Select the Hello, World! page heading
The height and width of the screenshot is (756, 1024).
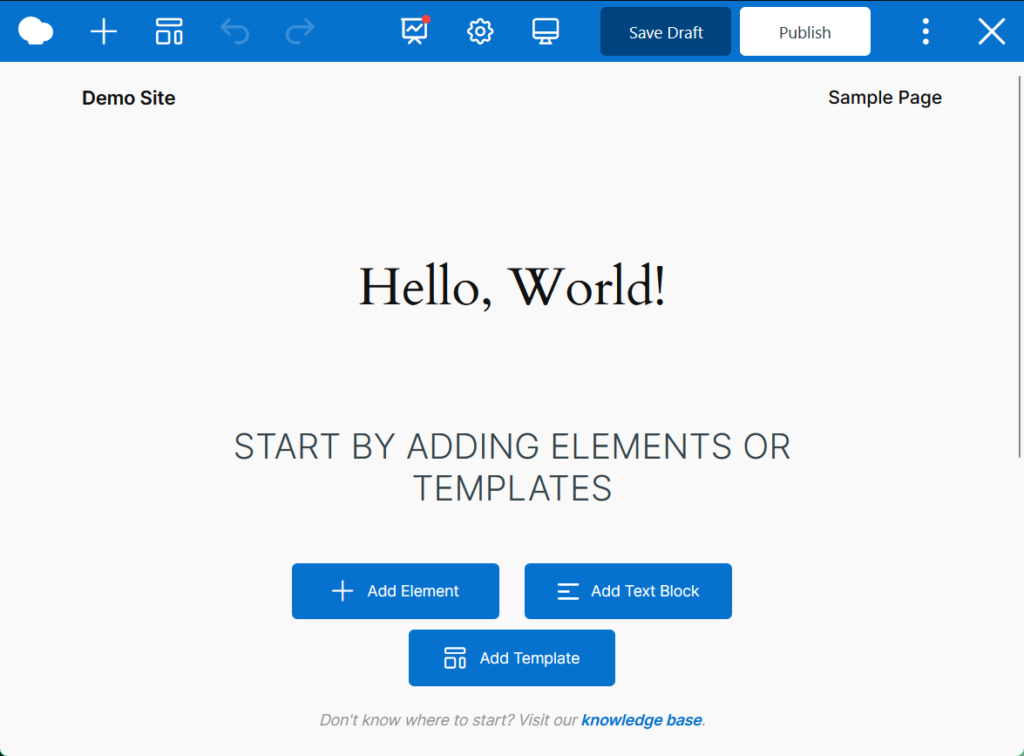(x=512, y=287)
